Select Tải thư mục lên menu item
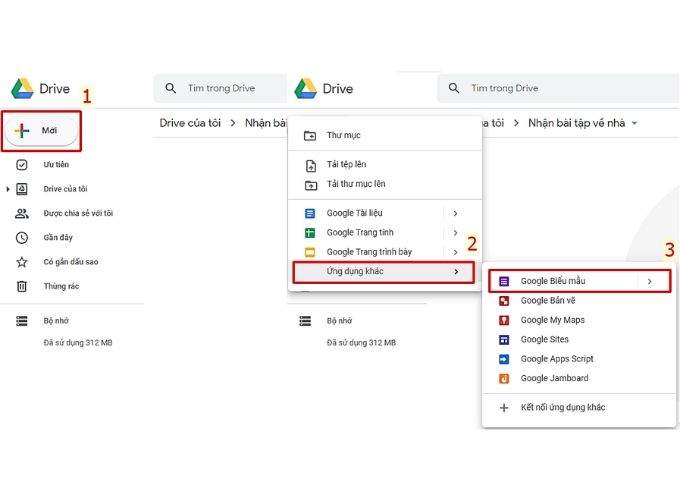This screenshot has width=680, height=500. pos(385,184)
